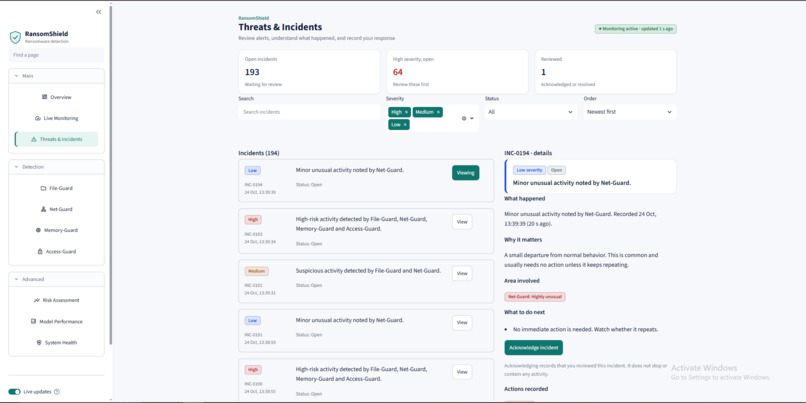Open the Net-Guard page
Viewport: 806px width, 403px height.
click(57, 209)
